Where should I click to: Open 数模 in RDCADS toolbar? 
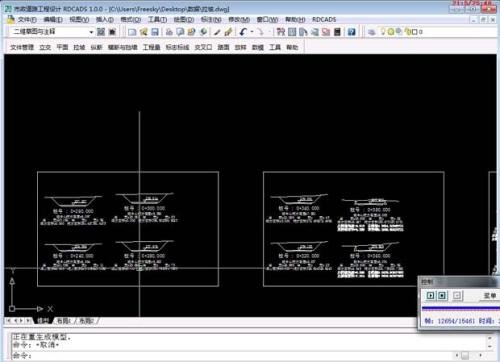(258, 47)
